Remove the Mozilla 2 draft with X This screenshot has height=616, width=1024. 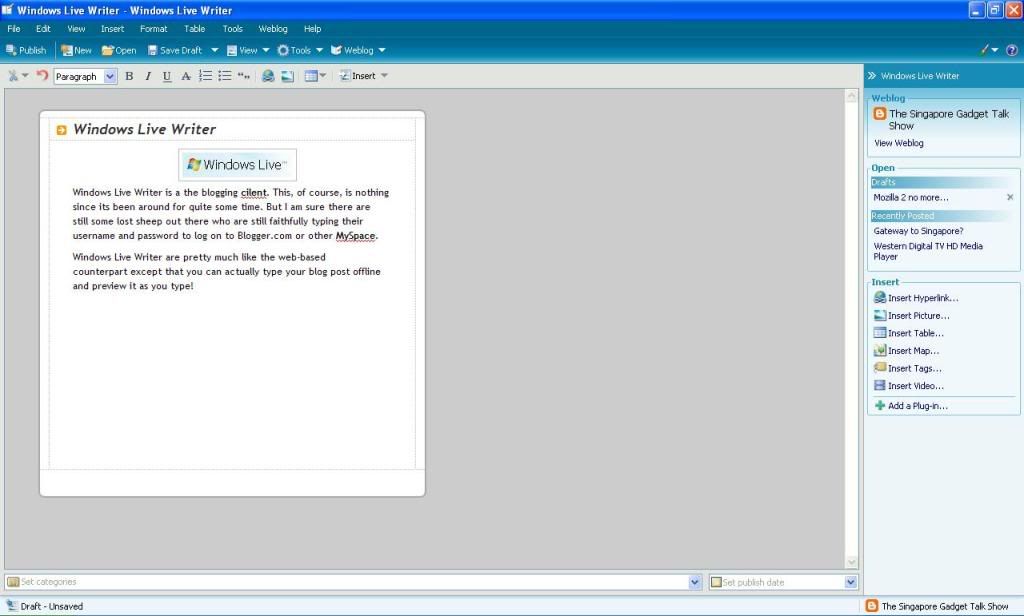coord(1009,198)
